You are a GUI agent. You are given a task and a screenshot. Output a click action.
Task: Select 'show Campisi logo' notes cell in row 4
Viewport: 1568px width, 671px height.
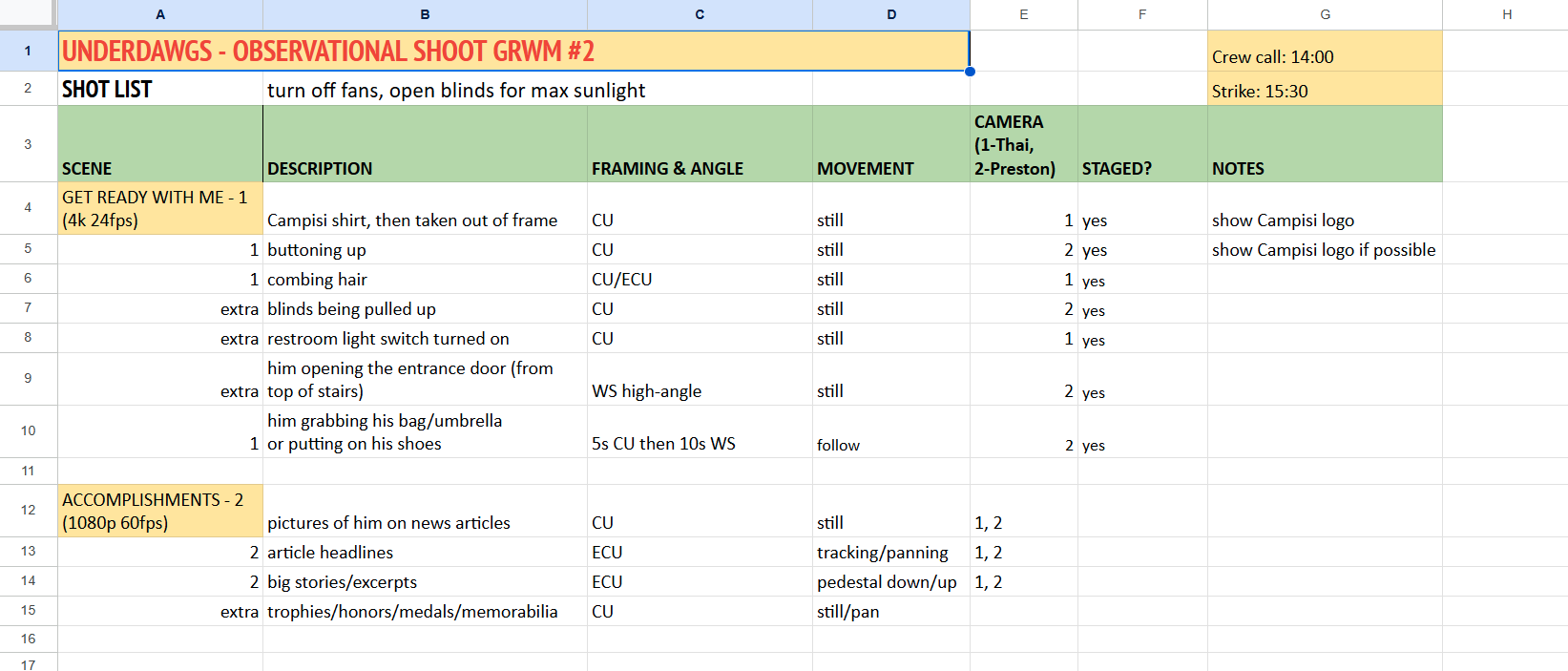click(1325, 208)
